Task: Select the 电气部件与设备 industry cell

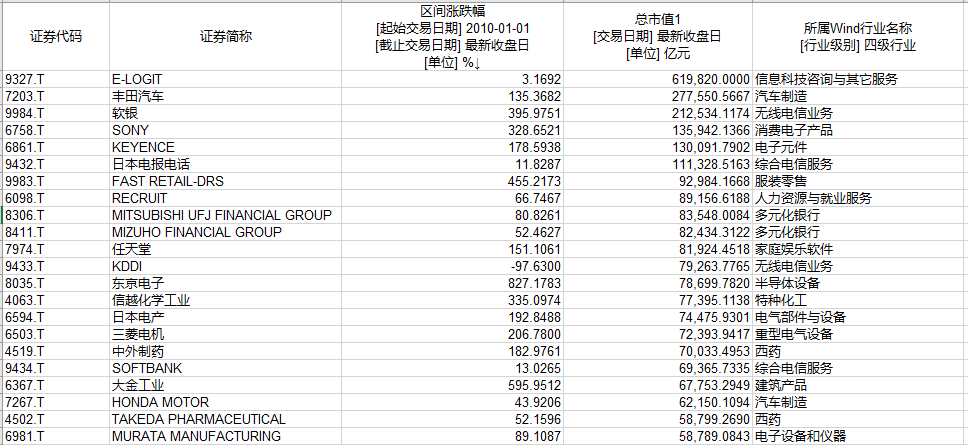Action: (x=860, y=318)
